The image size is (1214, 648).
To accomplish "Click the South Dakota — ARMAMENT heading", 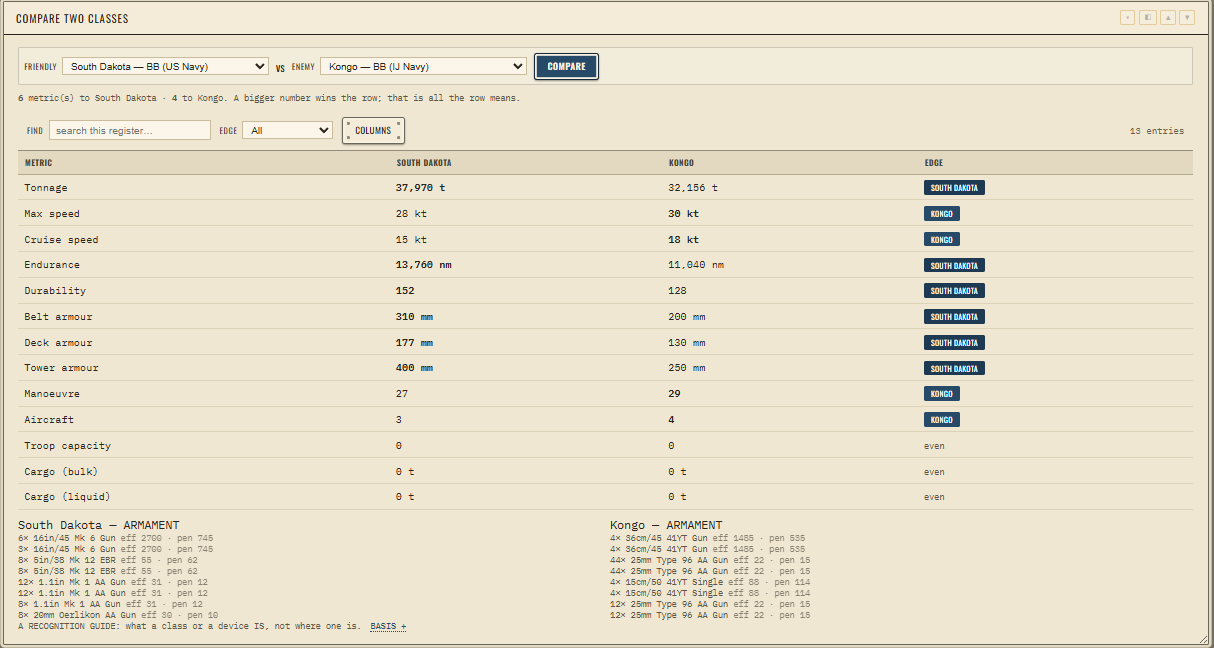I will tap(99, 525).
